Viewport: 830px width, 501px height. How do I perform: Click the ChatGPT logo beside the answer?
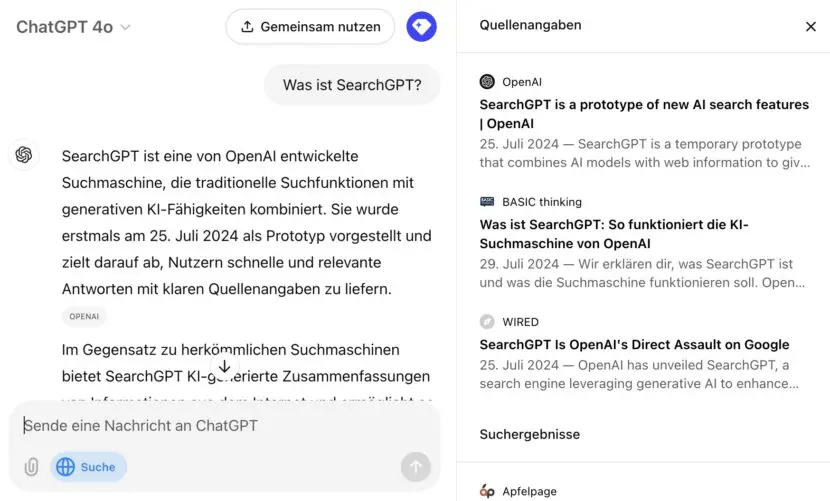pos(24,155)
